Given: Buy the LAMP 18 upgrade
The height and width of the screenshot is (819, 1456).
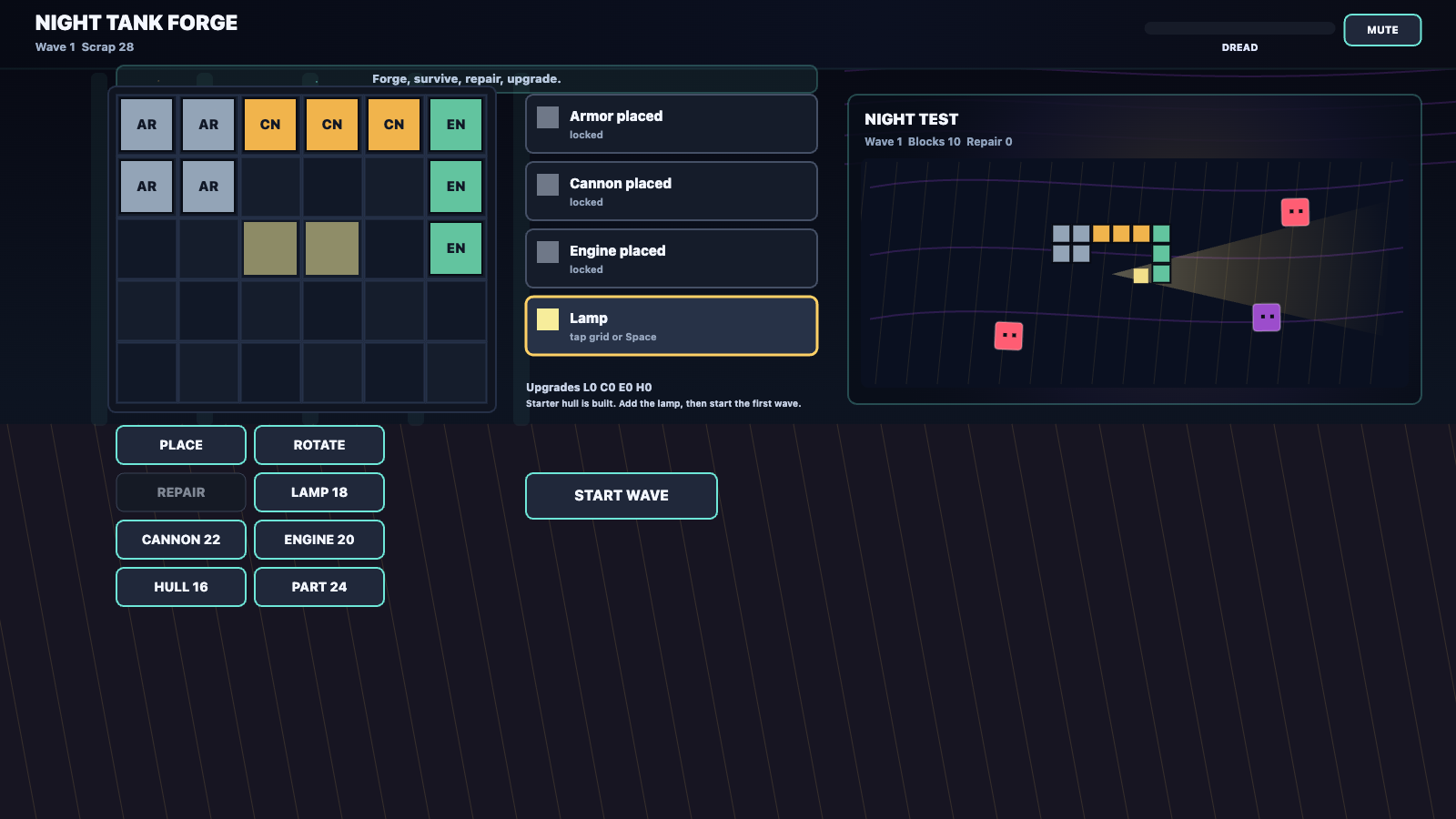Looking at the screenshot, I should [x=319, y=492].
